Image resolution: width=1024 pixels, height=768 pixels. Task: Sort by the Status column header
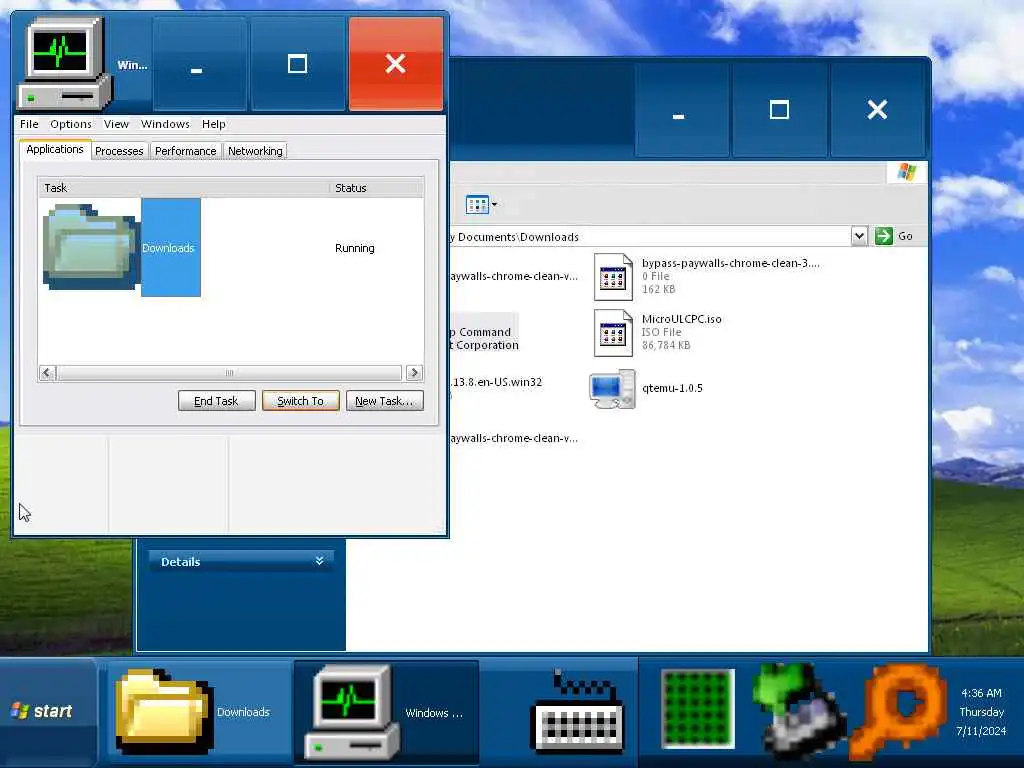pos(377,188)
